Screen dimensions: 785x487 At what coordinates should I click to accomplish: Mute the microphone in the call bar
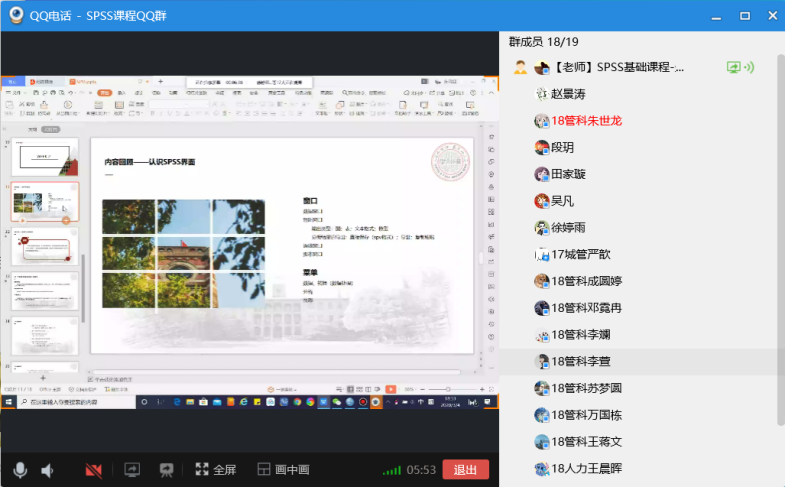[20, 470]
